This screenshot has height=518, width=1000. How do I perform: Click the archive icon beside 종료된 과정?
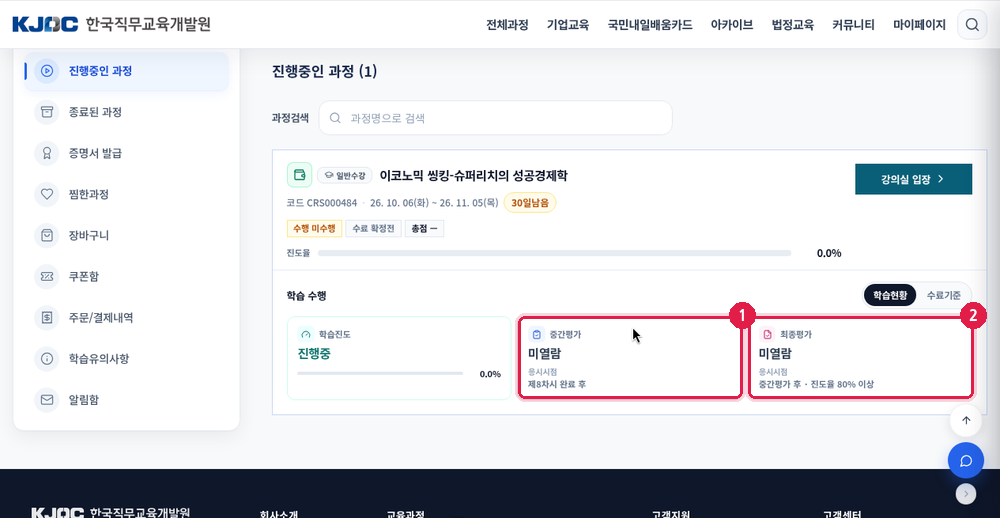point(47,112)
